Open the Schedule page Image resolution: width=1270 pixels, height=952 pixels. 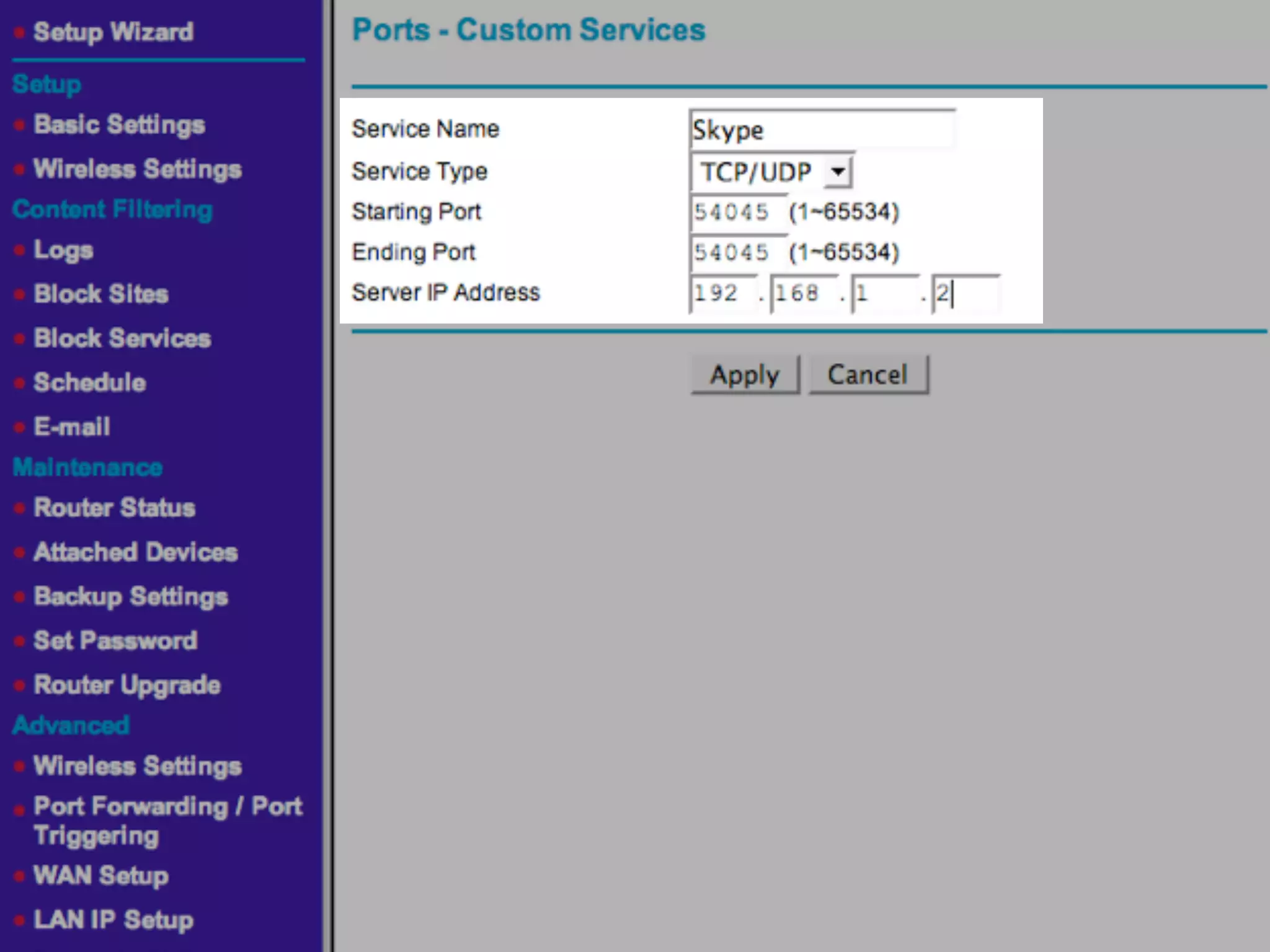(90, 382)
